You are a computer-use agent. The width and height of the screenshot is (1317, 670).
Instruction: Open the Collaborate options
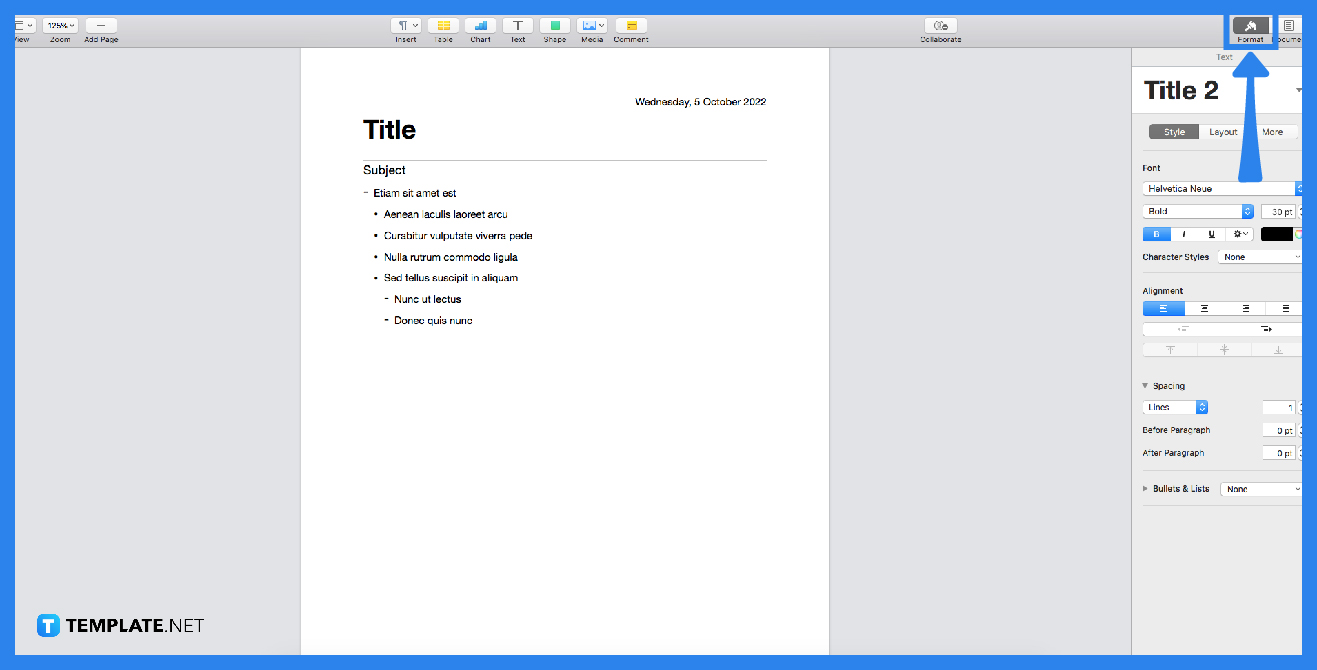click(x=940, y=27)
